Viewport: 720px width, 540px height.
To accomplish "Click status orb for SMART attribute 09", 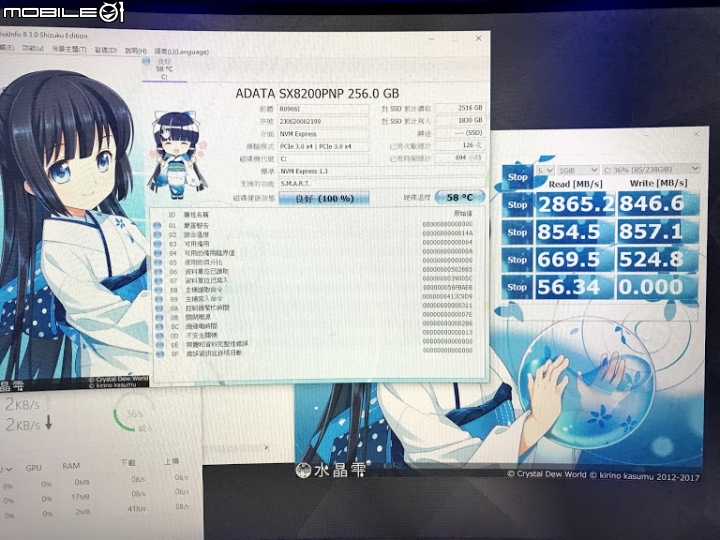I will pos(159,299).
